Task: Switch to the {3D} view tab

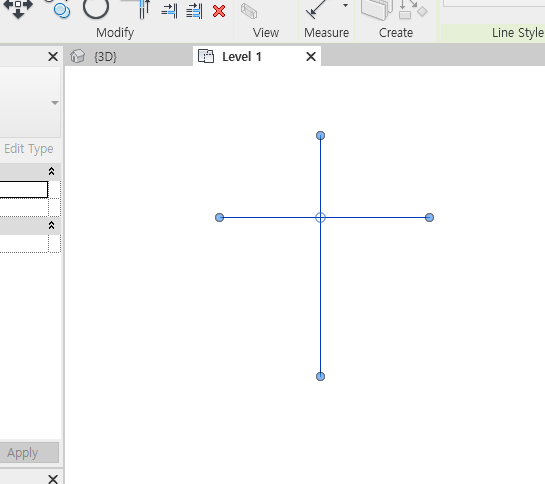Action: point(129,56)
